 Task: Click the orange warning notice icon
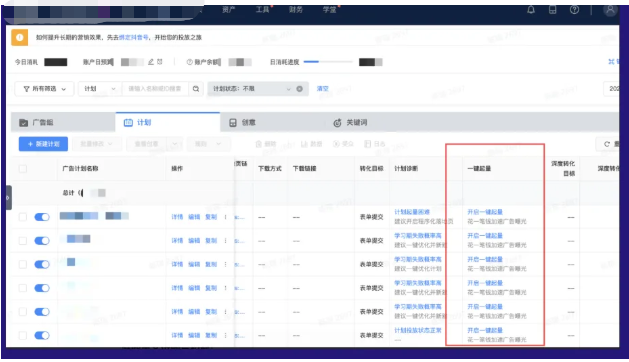19,37
